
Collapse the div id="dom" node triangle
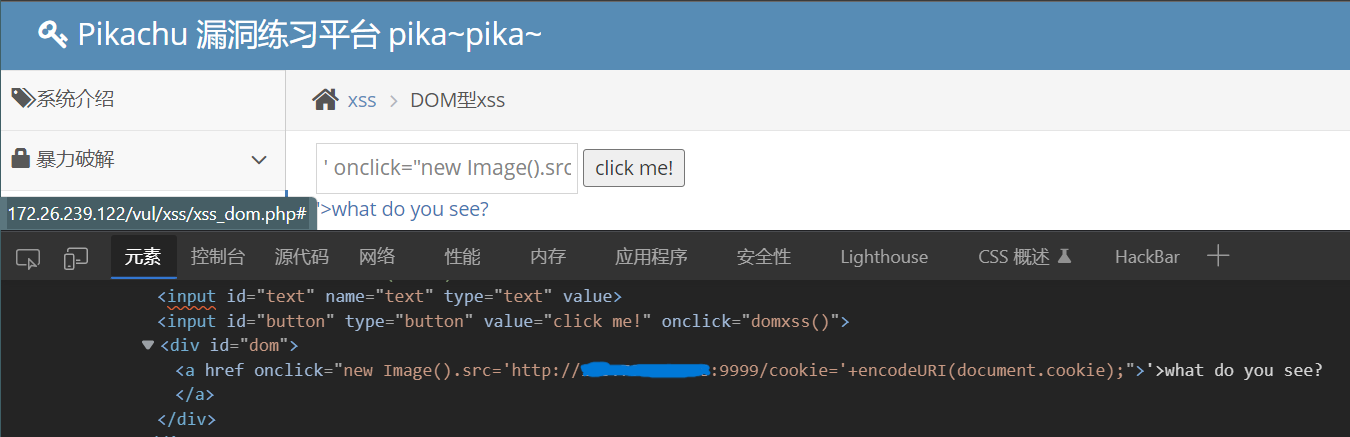(148, 346)
